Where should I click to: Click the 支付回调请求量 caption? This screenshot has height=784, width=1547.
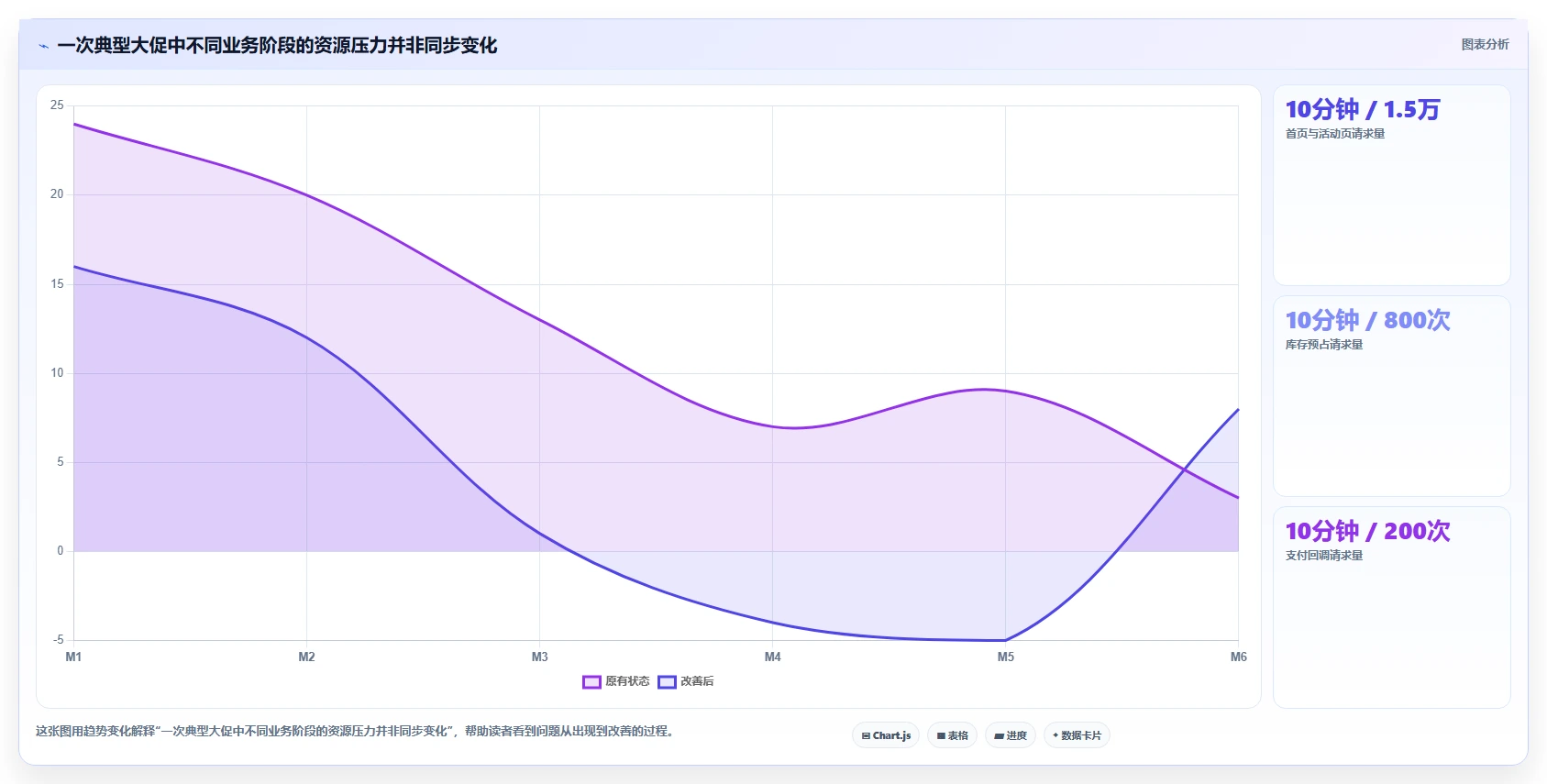pos(1324,556)
